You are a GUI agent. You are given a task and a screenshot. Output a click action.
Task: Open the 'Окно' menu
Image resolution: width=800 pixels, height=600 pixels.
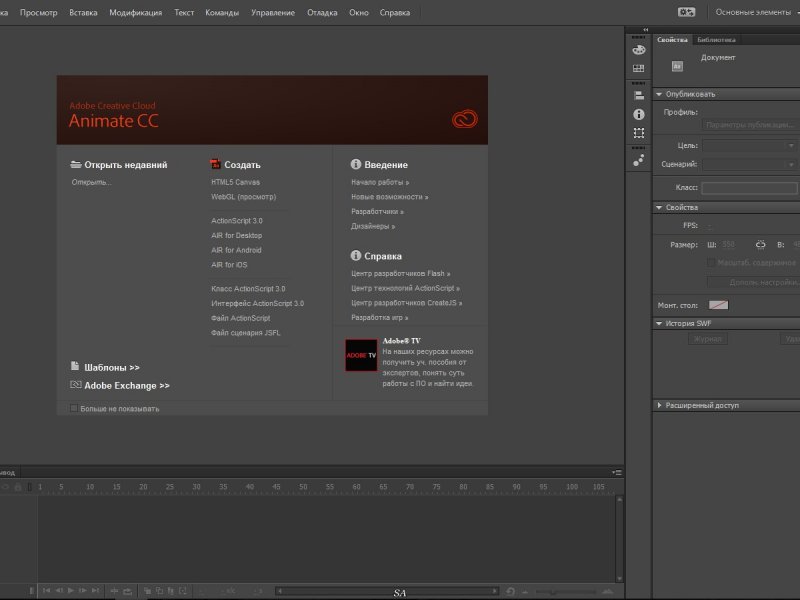click(359, 13)
